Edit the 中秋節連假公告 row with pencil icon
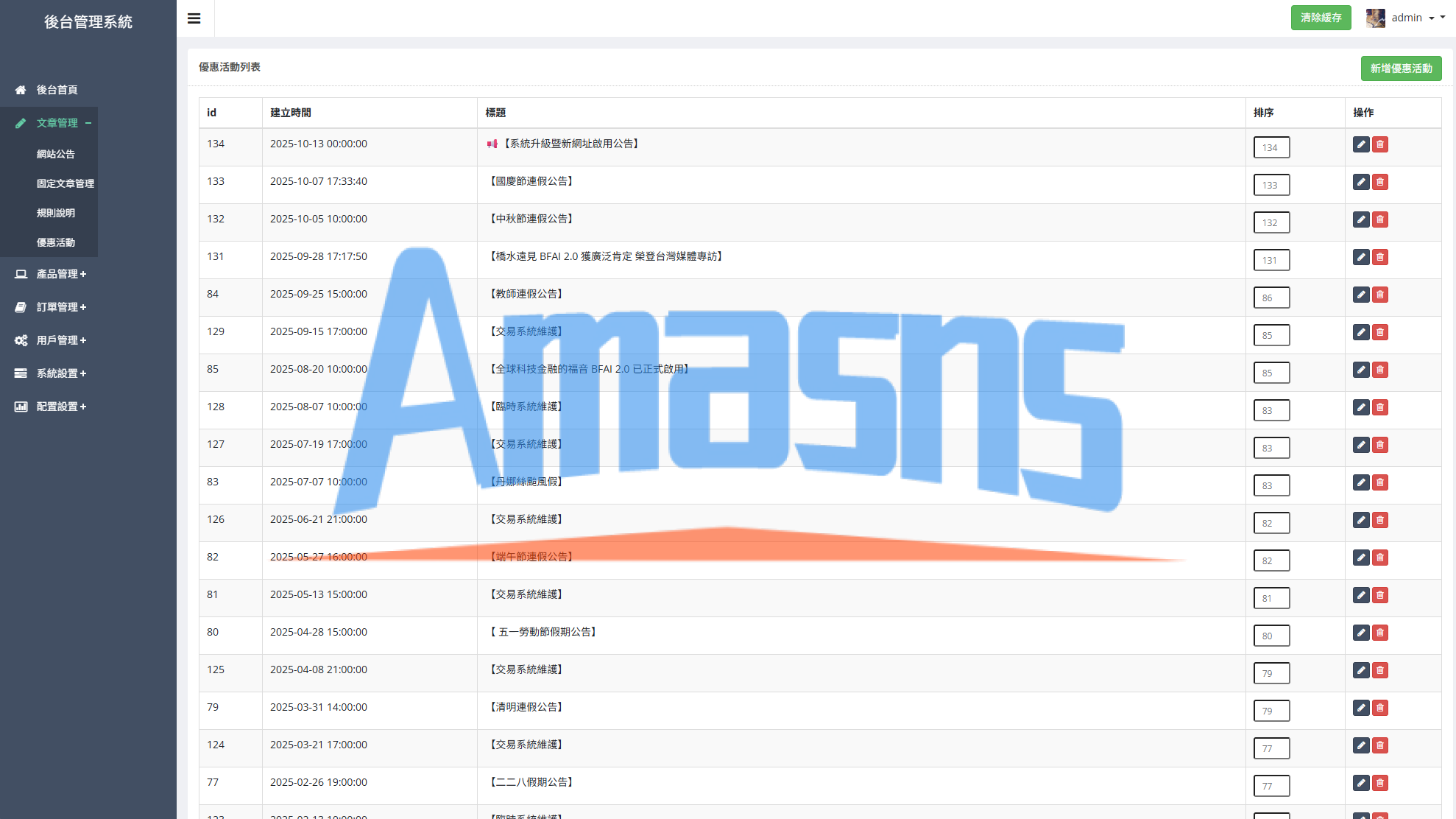The image size is (1456, 819). (1361, 219)
